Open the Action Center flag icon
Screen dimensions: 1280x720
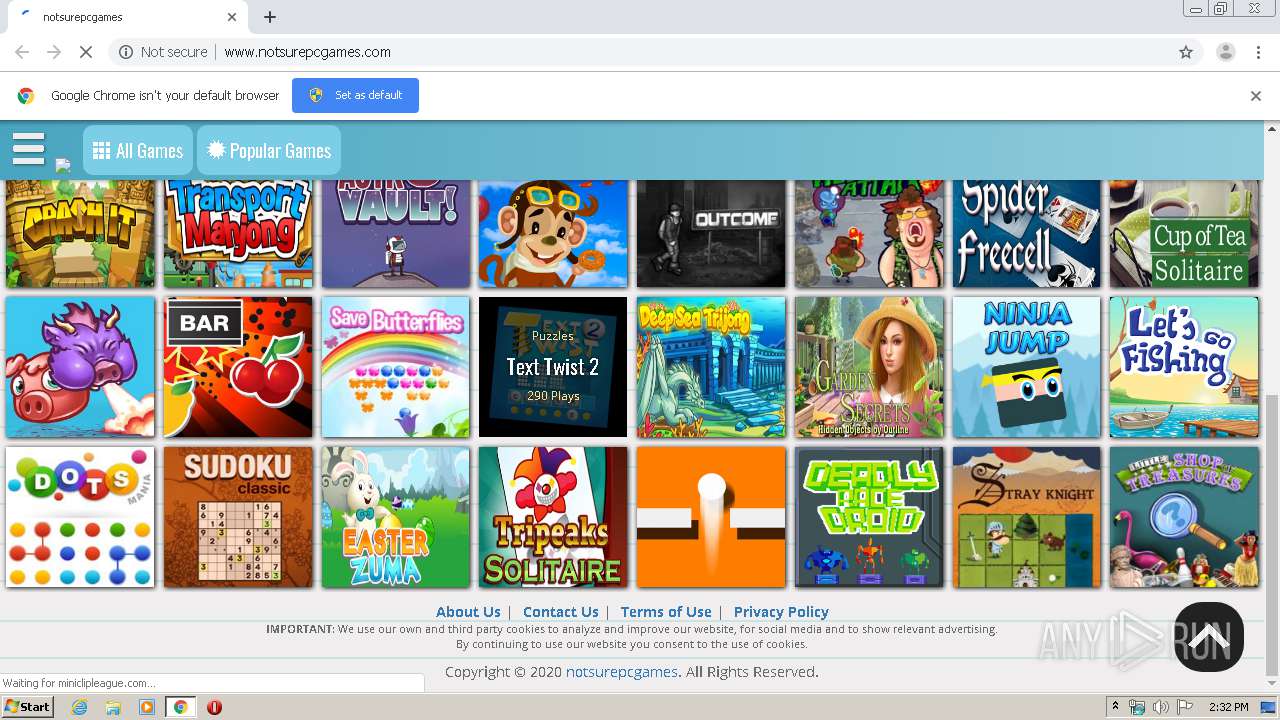(1185, 707)
